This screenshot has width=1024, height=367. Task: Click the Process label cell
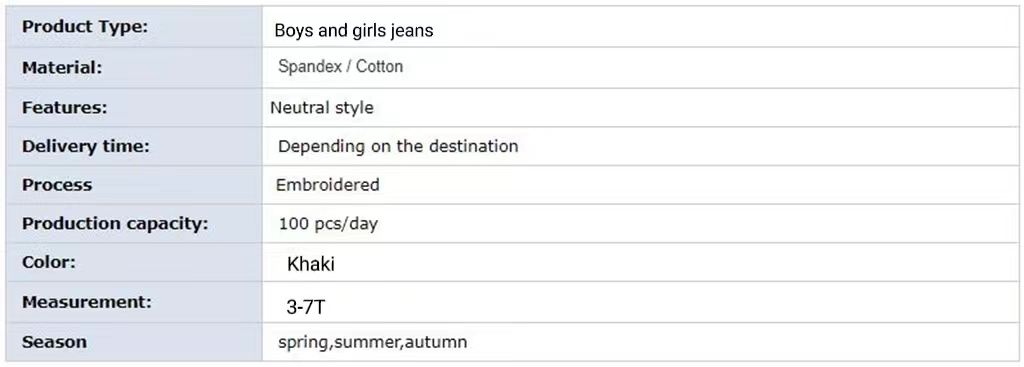point(134,185)
